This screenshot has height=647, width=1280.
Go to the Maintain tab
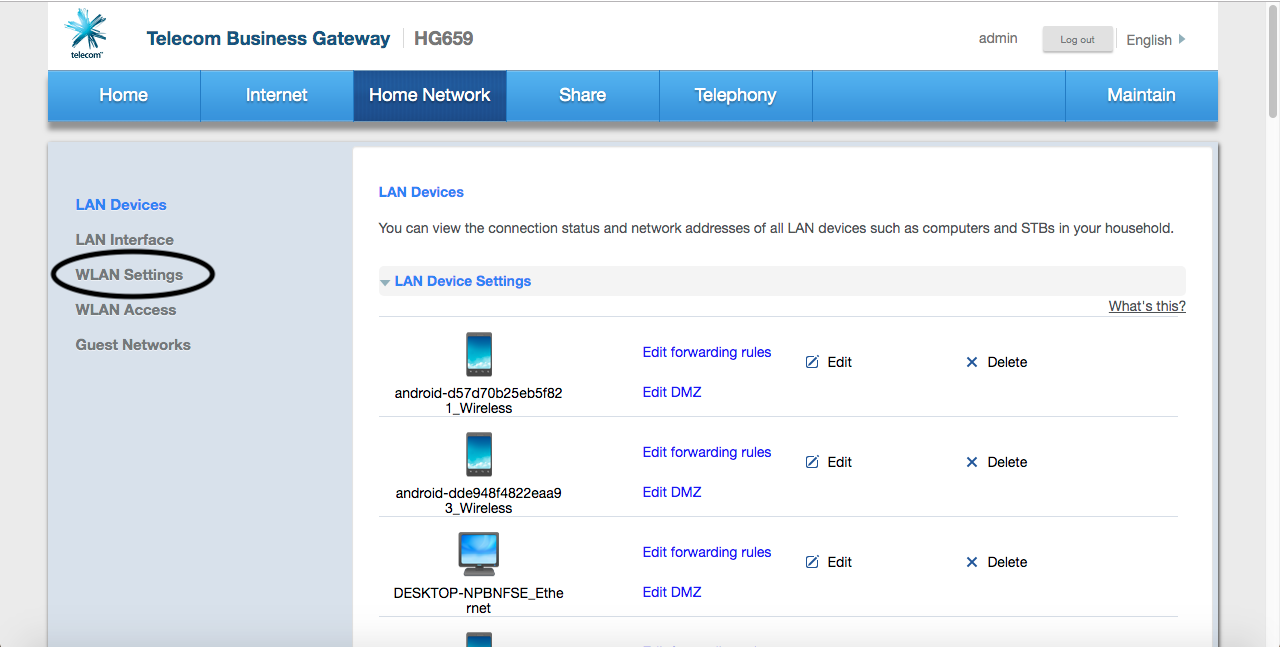1141,95
